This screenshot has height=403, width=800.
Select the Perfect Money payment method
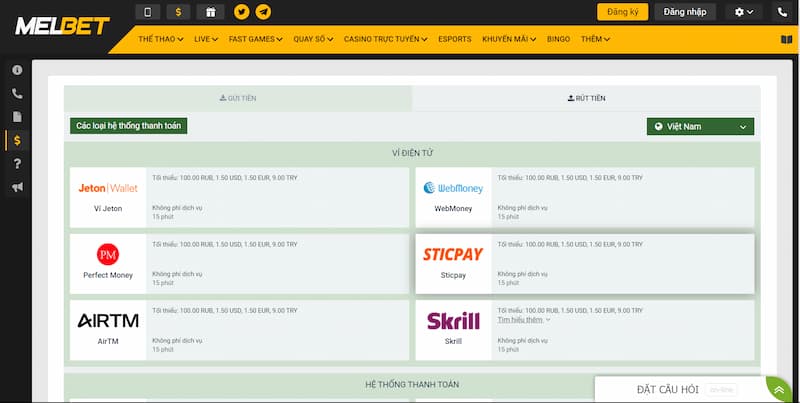pos(108,262)
